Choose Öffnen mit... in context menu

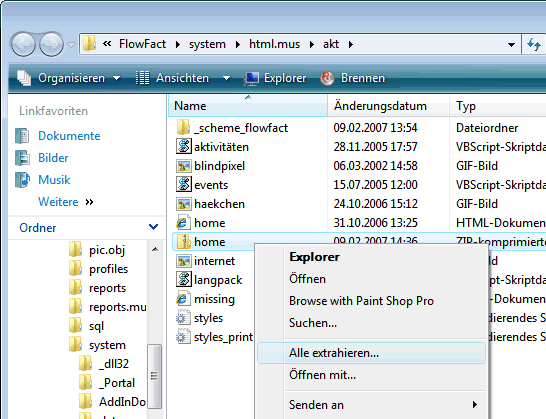[322, 375]
